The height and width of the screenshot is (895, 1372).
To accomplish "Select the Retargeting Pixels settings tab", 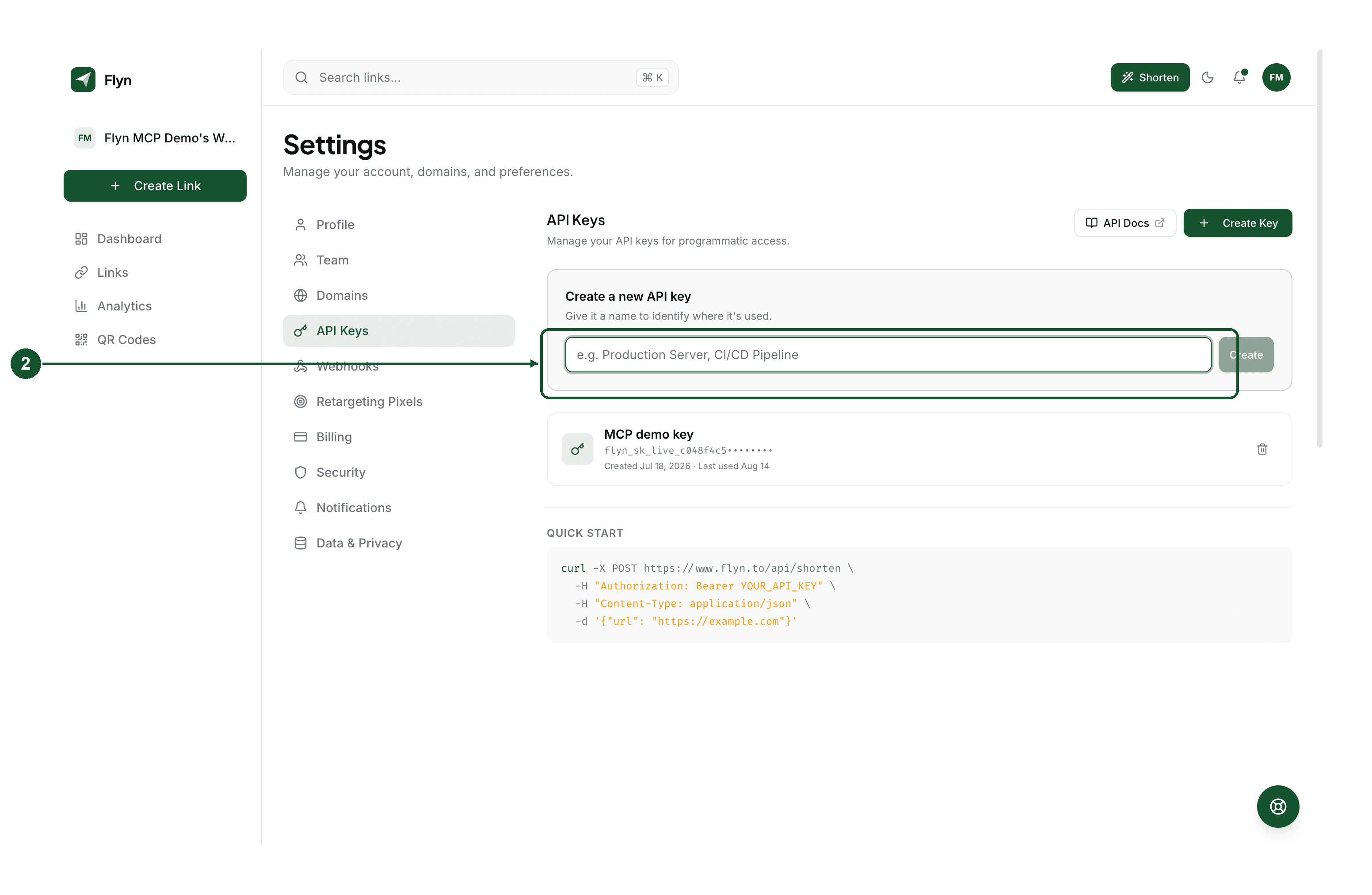I will (x=398, y=402).
